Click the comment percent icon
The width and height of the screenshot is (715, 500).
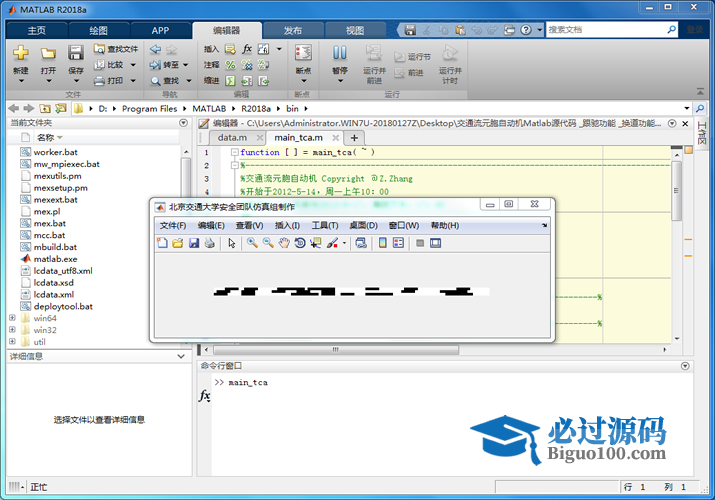[230, 65]
